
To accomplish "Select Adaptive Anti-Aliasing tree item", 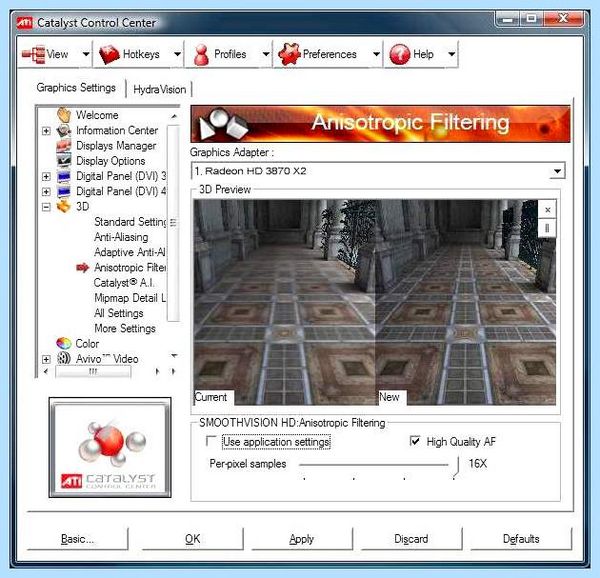I will tap(130, 252).
